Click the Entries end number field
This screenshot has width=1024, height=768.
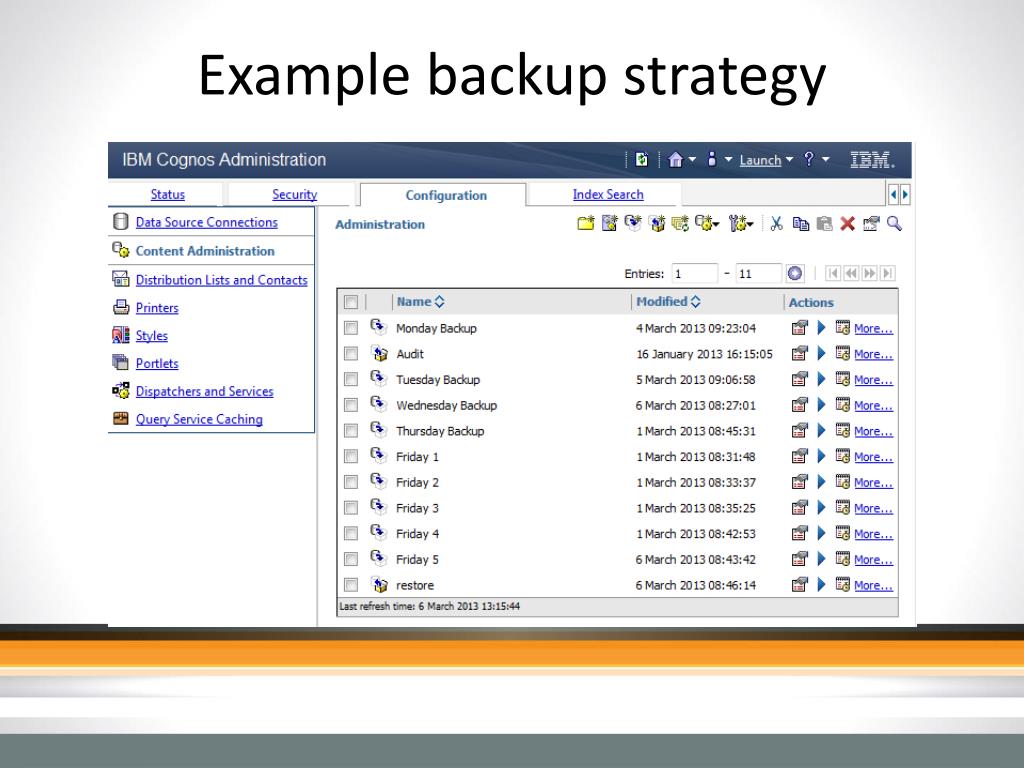coord(758,274)
